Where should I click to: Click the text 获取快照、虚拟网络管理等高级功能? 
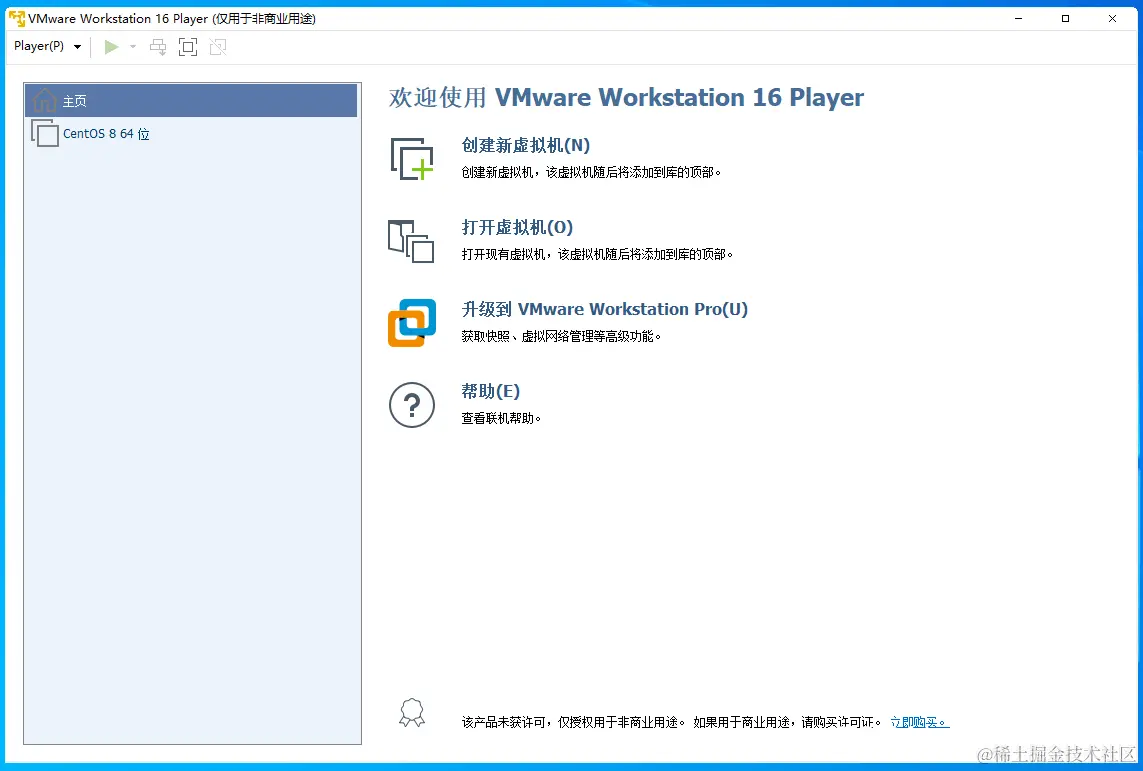click(x=561, y=337)
